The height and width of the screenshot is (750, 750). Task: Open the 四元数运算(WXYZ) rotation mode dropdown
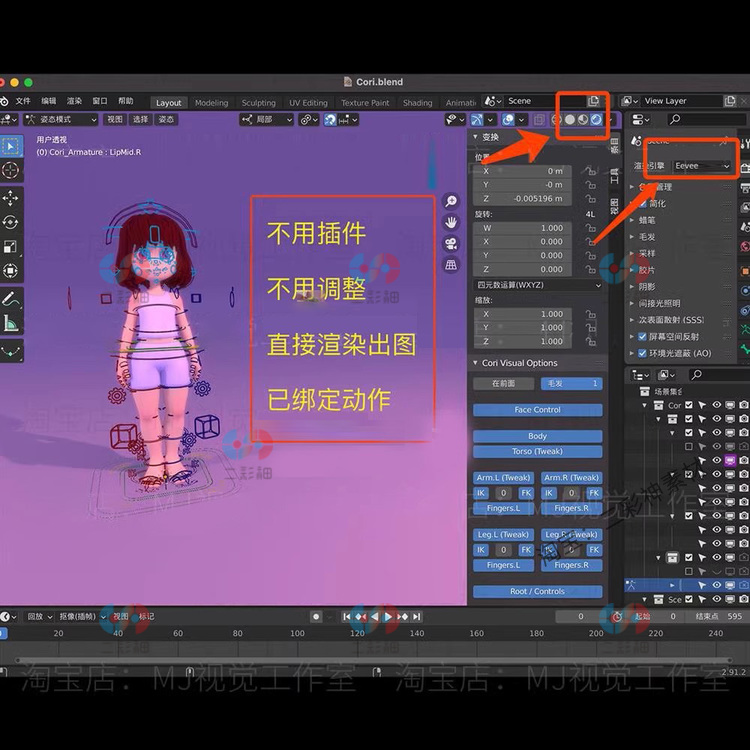(x=538, y=285)
